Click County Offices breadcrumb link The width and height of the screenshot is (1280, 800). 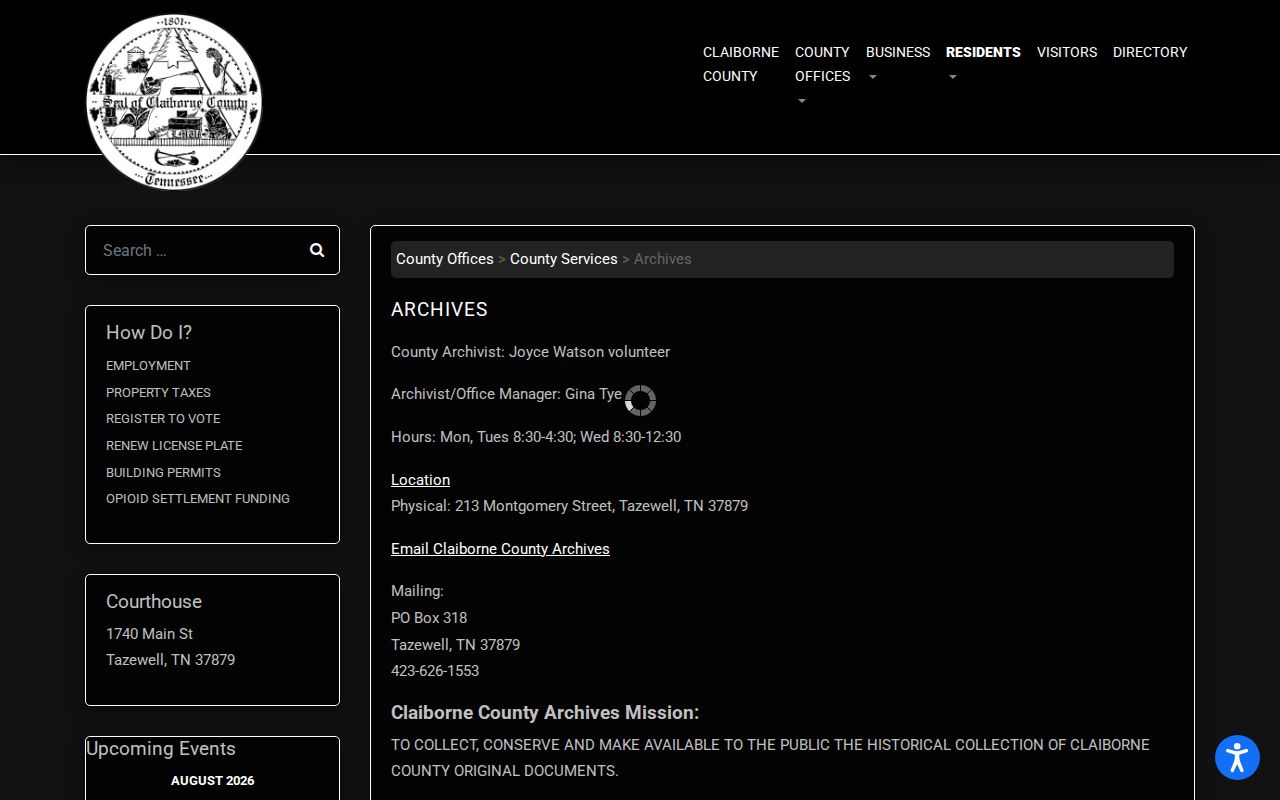point(445,259)
